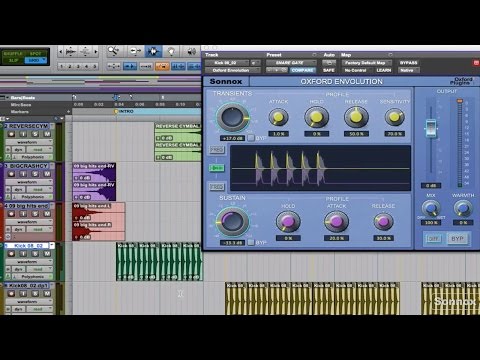Image resolution: width=480 pixels, height=360 pixels.
Task: Click the horizontal zoom in arrow
Action: tap(96, 51)
